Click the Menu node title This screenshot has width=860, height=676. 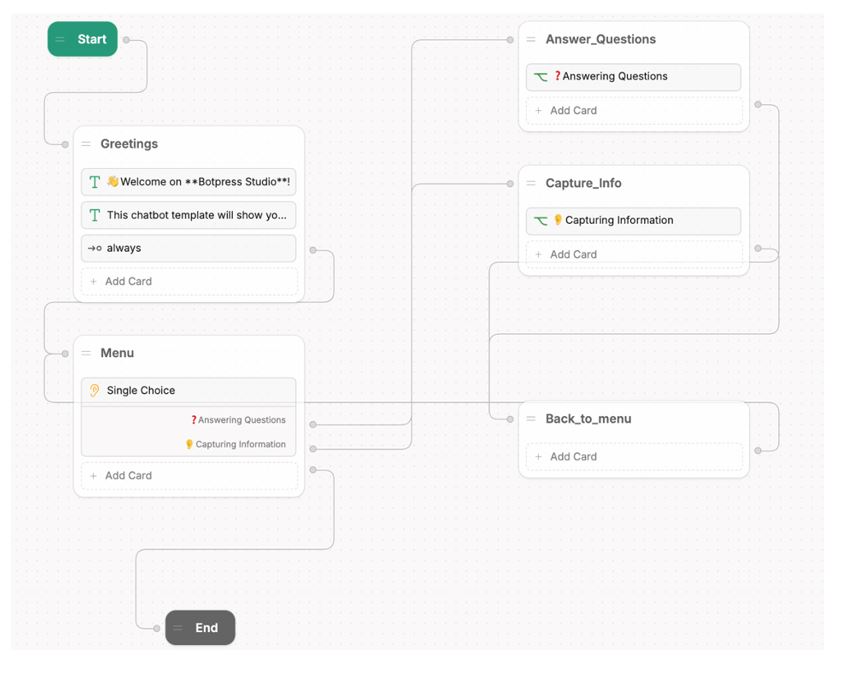pos(117,353)
